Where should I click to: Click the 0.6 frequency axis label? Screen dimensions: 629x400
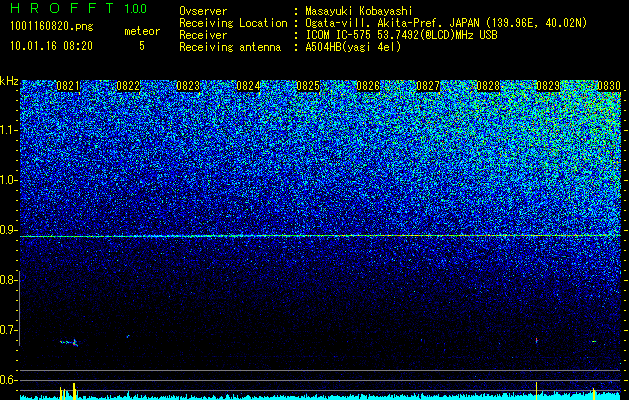coord(8,380)
